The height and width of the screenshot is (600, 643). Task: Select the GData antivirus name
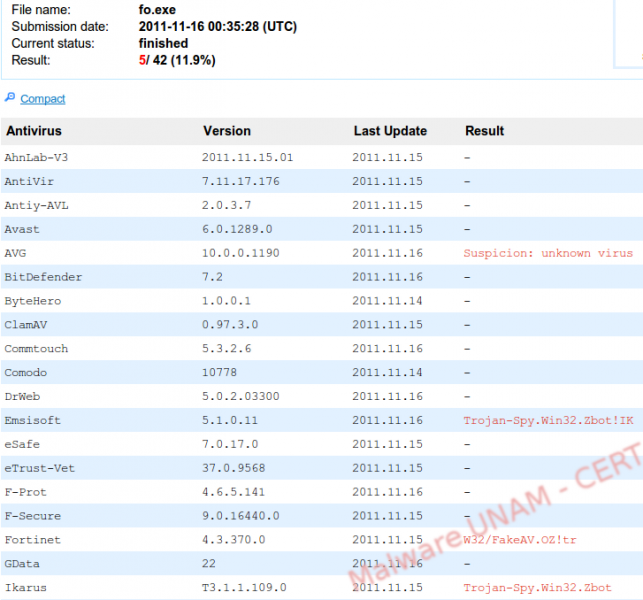[22, 563]
